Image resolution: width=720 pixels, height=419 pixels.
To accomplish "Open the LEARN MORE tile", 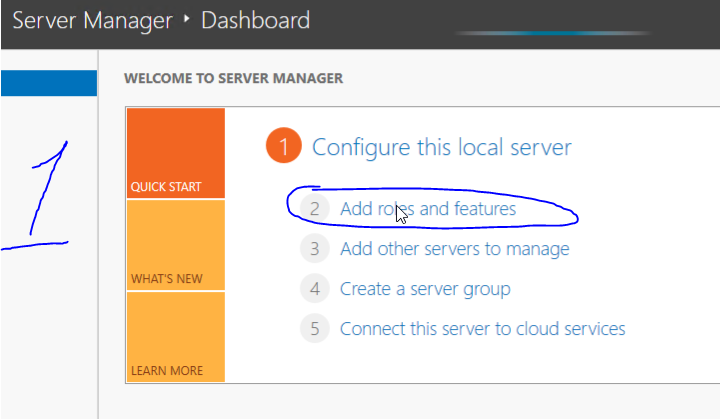I will click(175, 338).
